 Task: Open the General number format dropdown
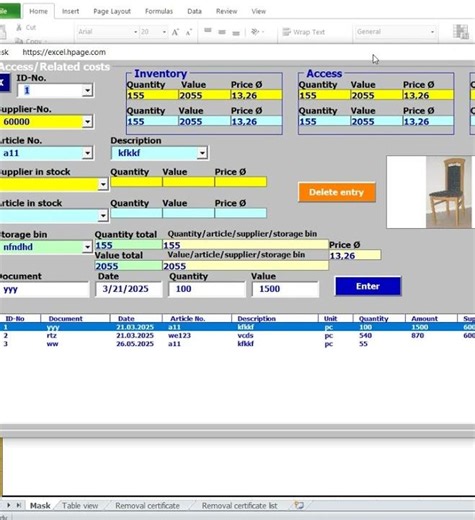coord(432,32)
